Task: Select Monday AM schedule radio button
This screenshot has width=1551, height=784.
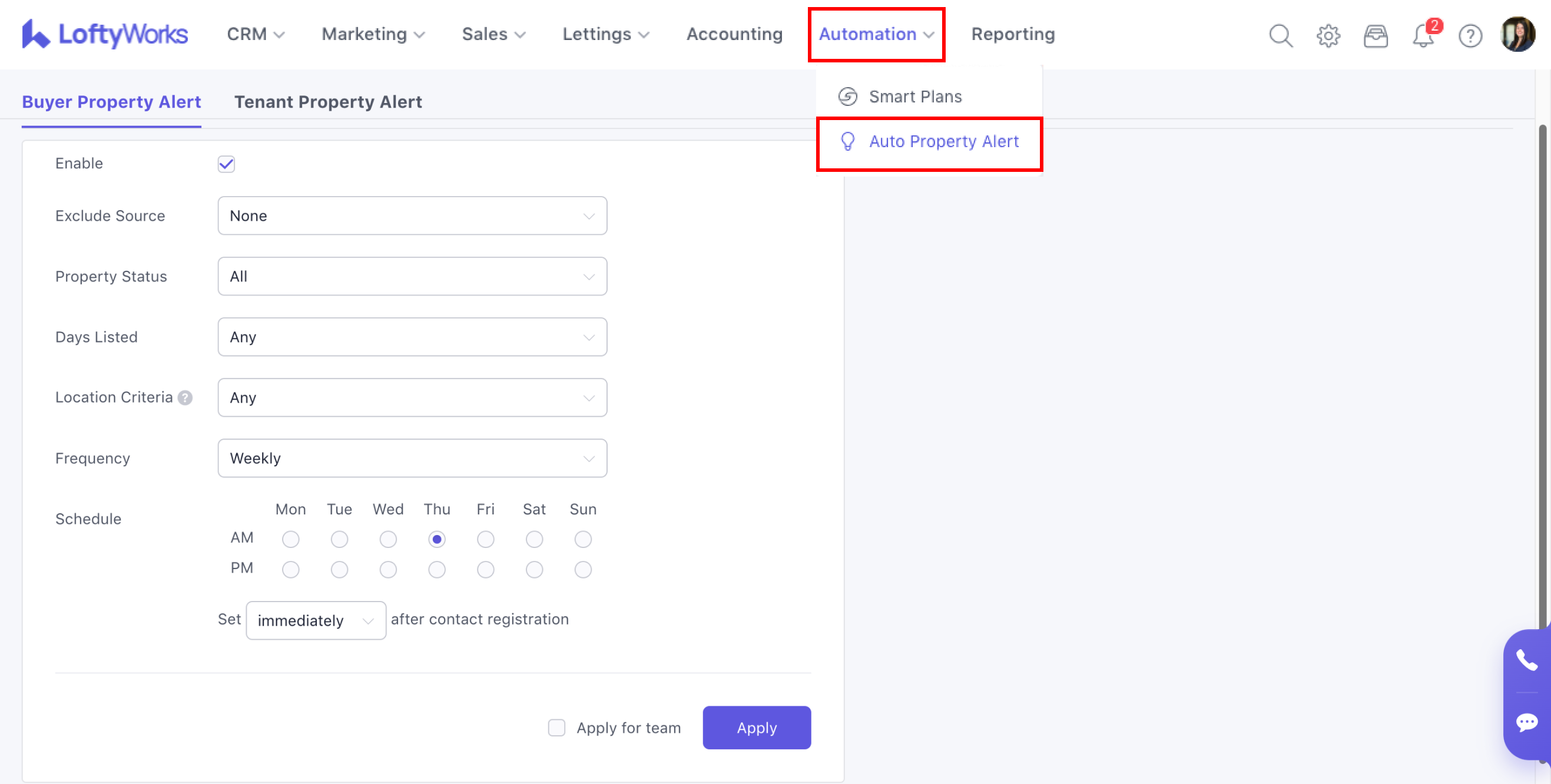Action: [291, 539]
